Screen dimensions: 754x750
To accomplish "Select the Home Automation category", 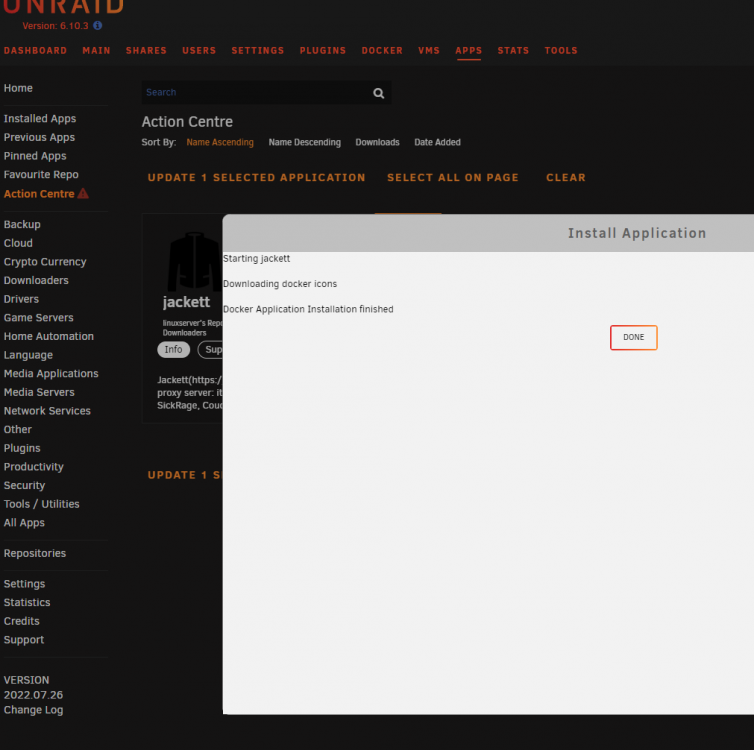I will [49, 337].
